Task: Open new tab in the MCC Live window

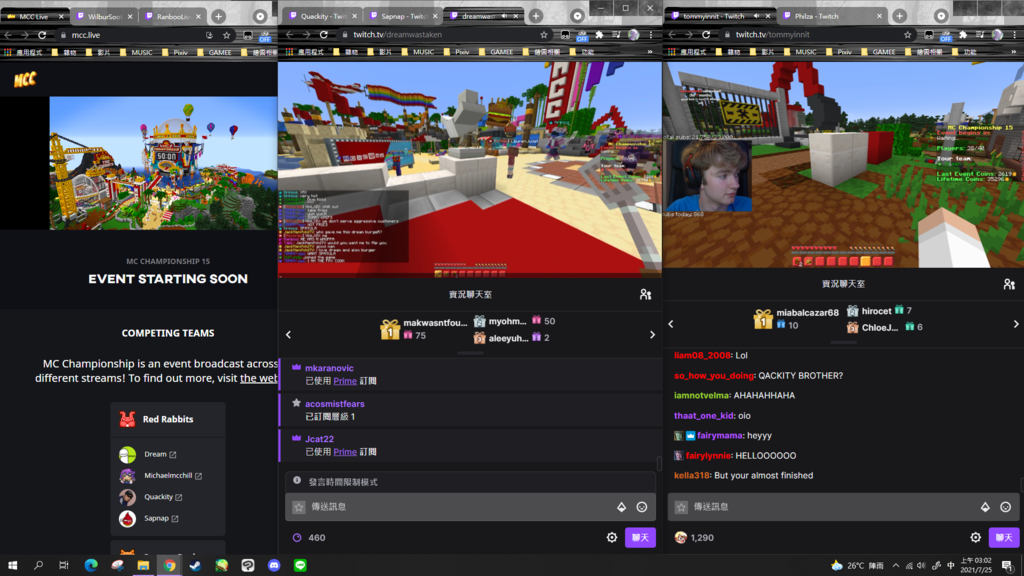Action: [219, 16]
